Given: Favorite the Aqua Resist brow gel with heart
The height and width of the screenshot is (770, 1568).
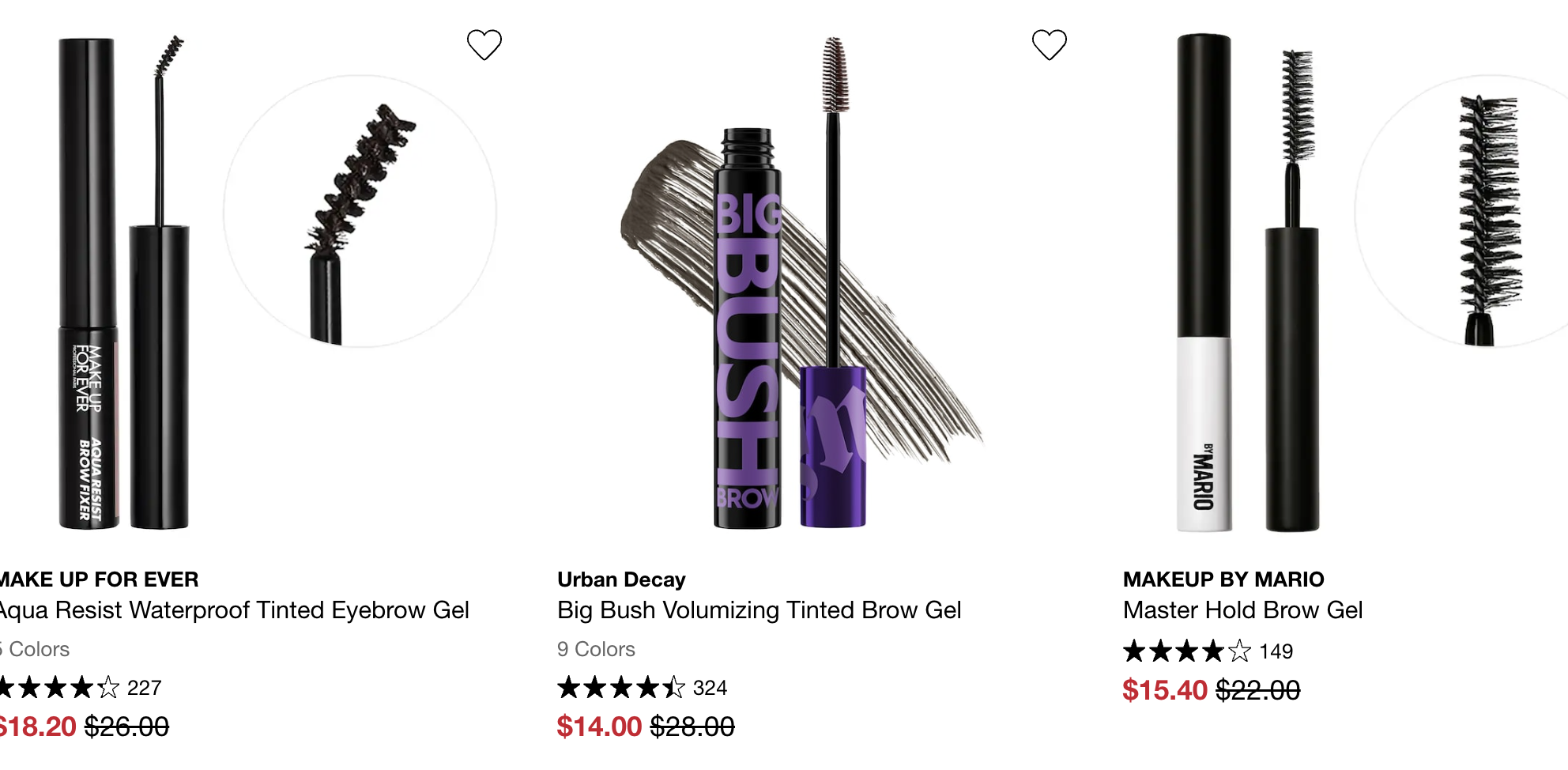Looking at the screenshot, I should [484, 45].
